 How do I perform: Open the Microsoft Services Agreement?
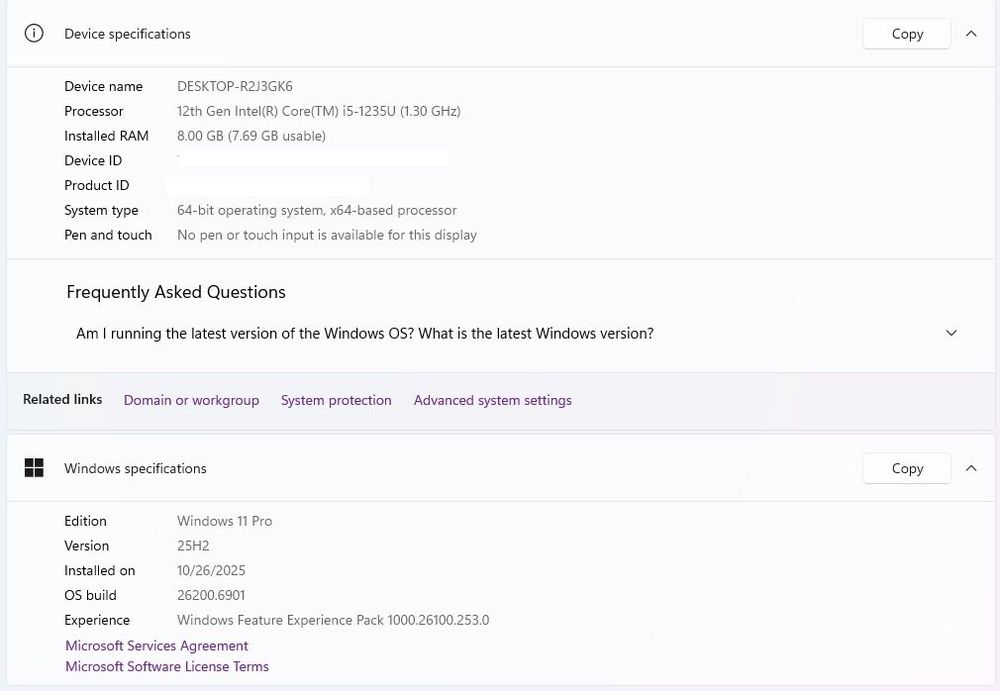[157, 646]
